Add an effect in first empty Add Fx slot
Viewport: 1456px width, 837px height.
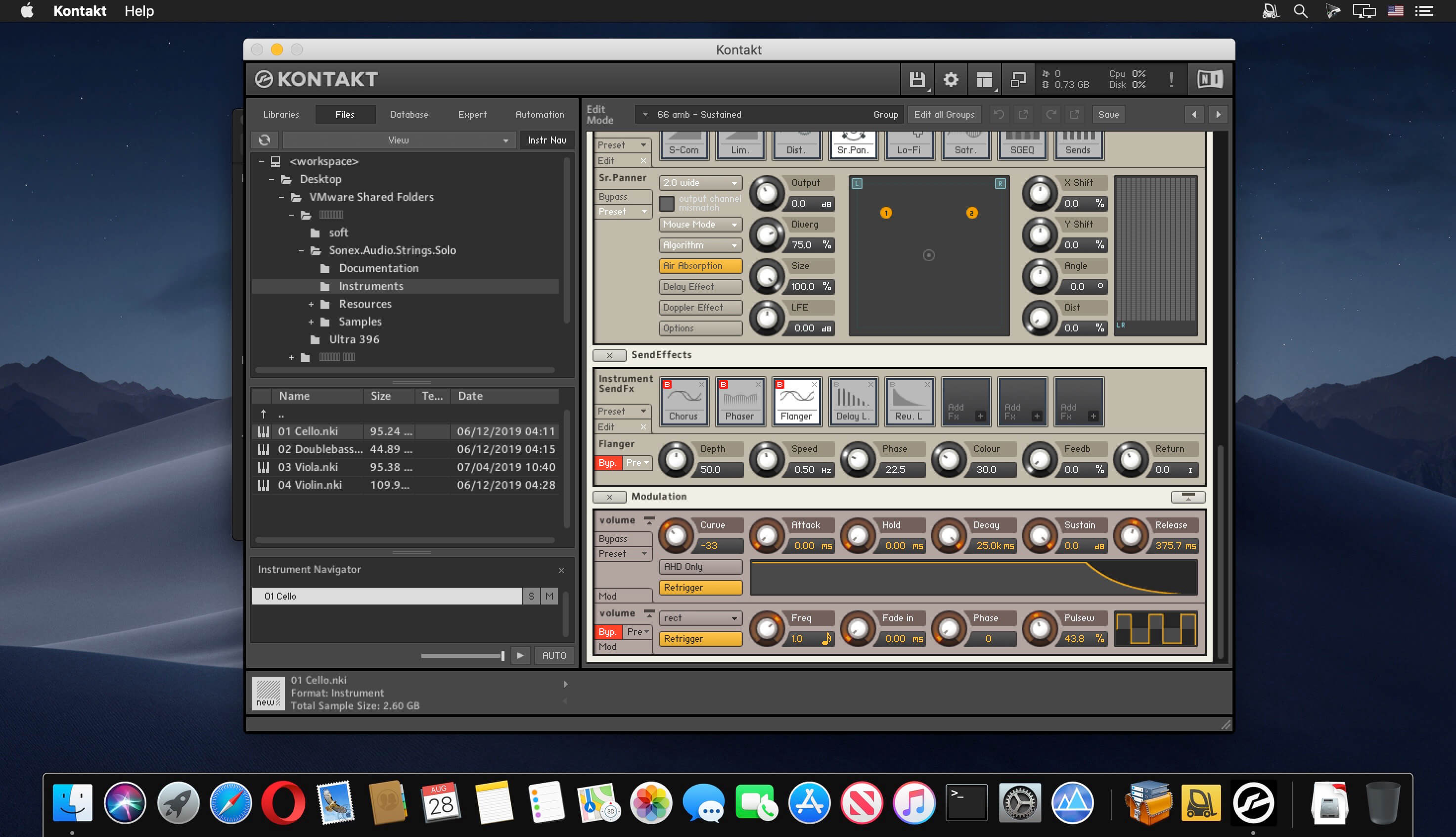(x=965, y=402)
